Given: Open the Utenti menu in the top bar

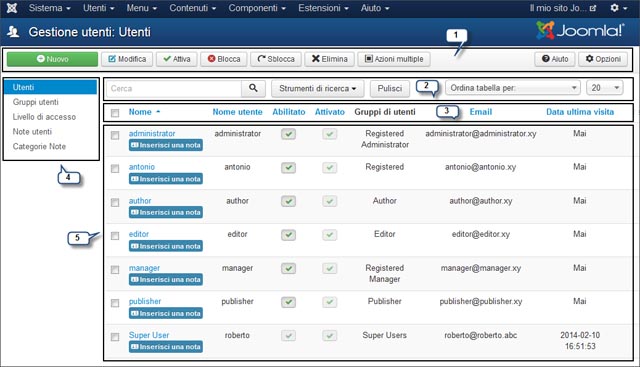Looking at the screenshot, I should 98,8.
